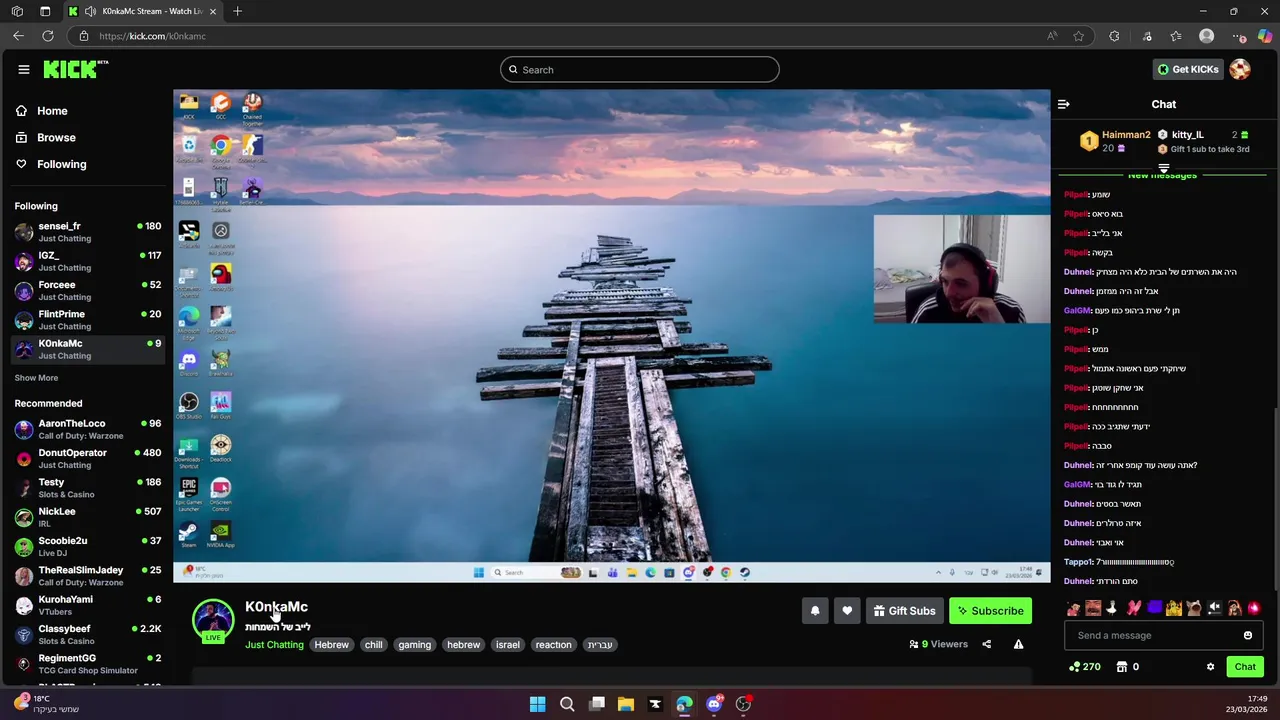Click the chat scrollbar

pyautogui.click(x=1274, y=500)
